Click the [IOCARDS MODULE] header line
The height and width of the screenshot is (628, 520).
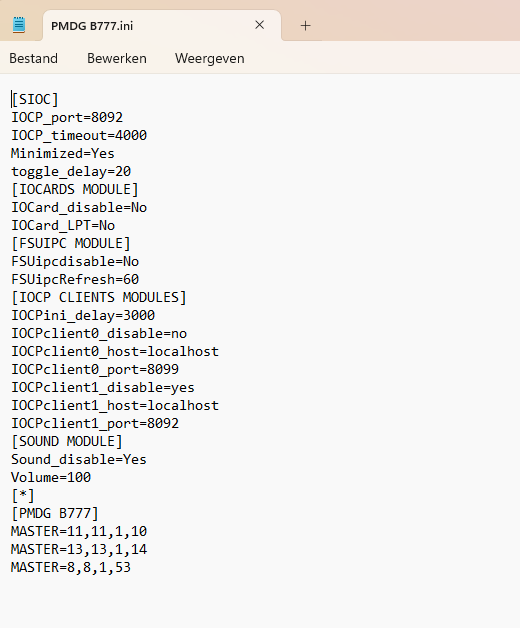pyautogui.click(x=75, y=189)
